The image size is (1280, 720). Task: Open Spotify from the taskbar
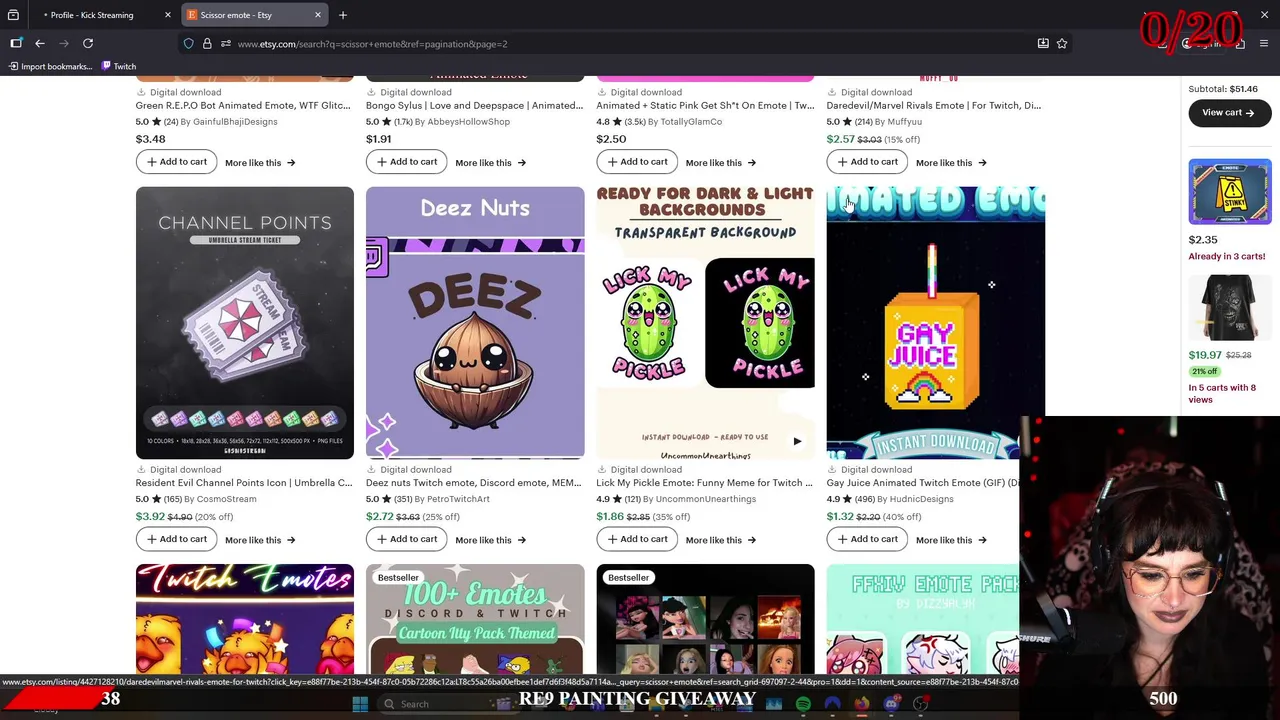[803, 704]
